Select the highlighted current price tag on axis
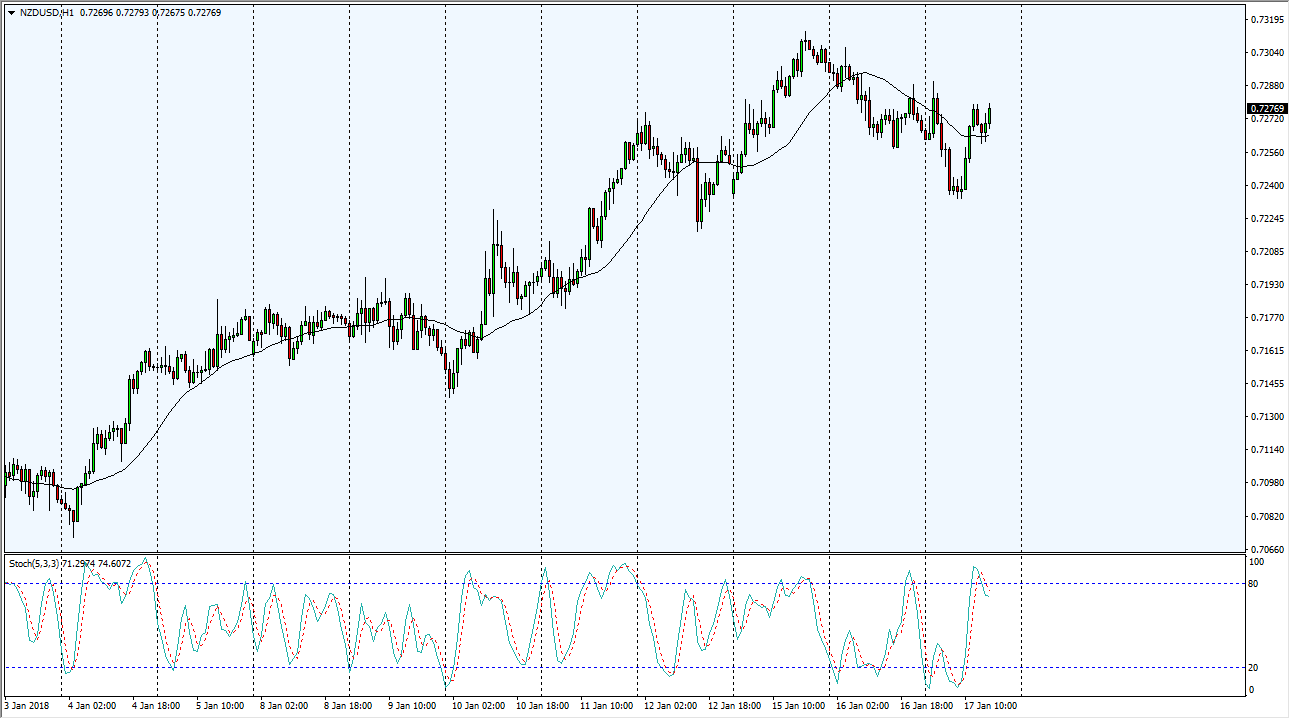This screenshot has height=719, width=1290. 1266,108
